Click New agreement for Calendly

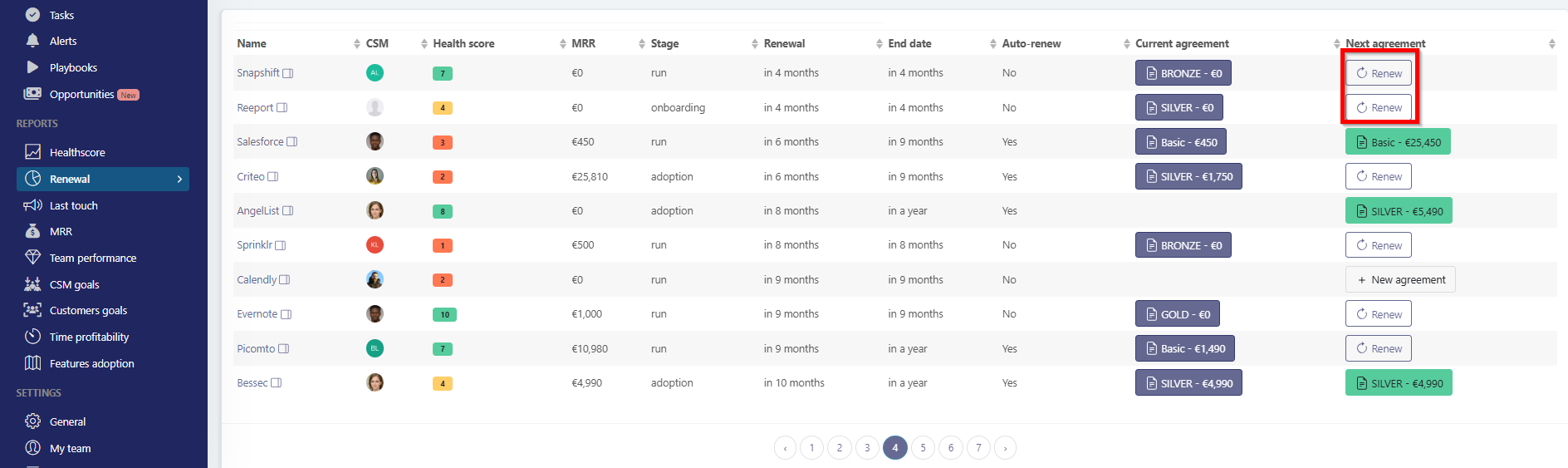[x=1399, y=280]
